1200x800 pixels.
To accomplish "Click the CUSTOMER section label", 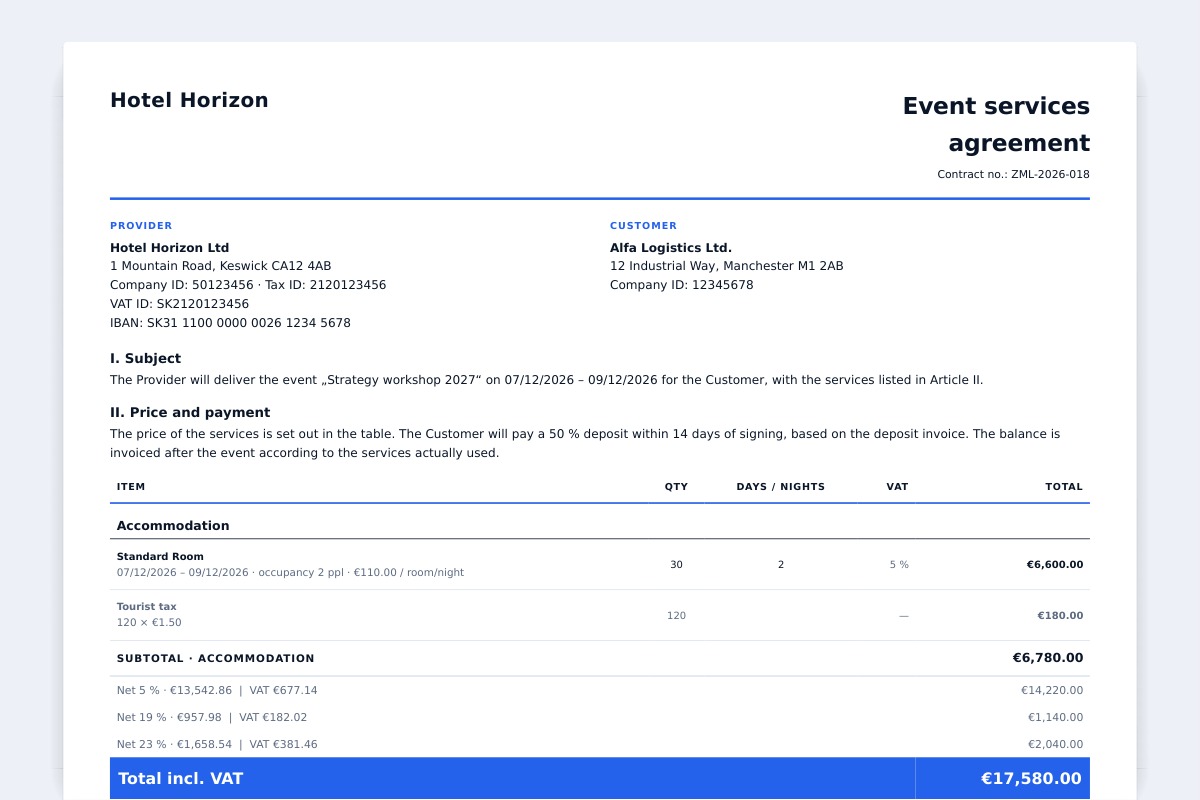I will pos(643,226).
